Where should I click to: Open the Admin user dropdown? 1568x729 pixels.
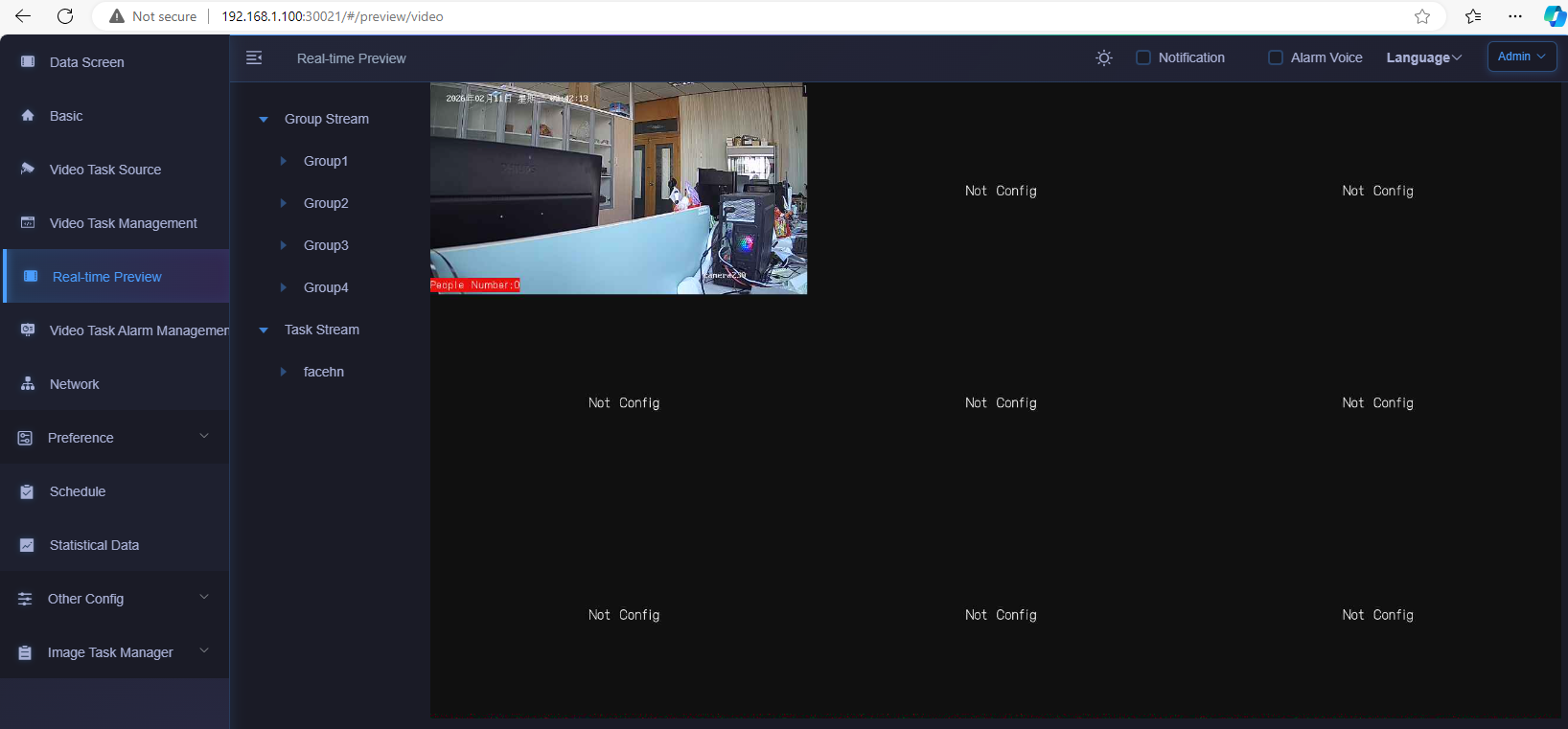click(1521, 57)
